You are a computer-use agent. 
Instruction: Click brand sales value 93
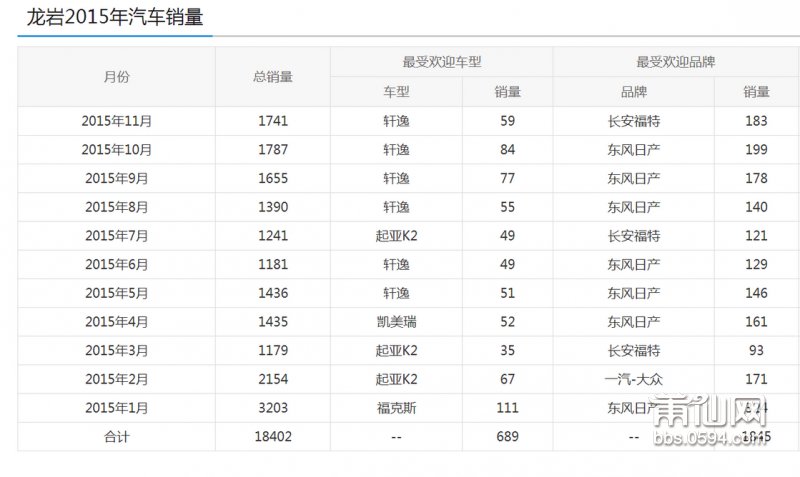pos(756,350)
